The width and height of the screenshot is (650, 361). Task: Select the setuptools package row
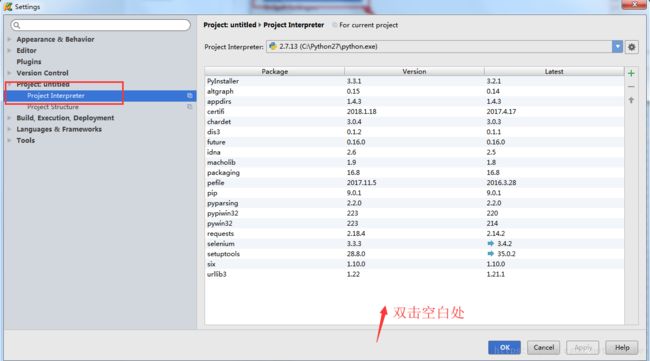[414, 254]
